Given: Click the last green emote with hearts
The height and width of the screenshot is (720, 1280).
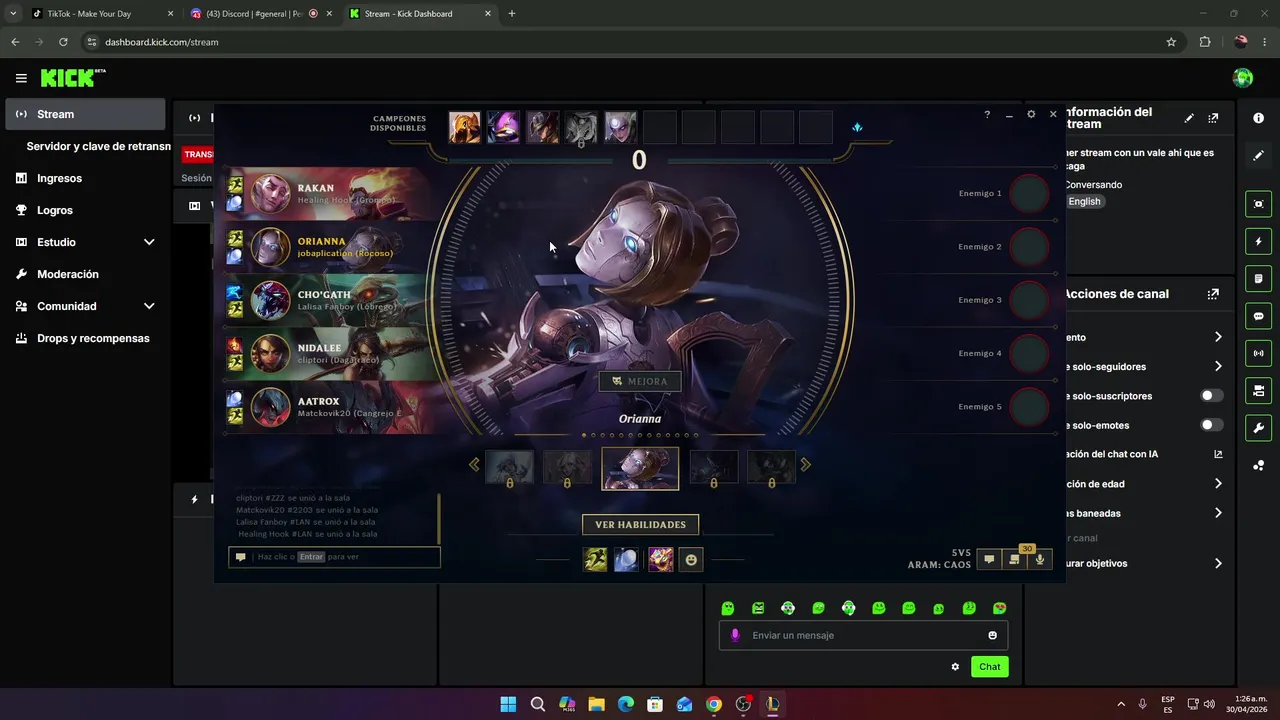Looking at the screenshot, I should tap(999, 608).
